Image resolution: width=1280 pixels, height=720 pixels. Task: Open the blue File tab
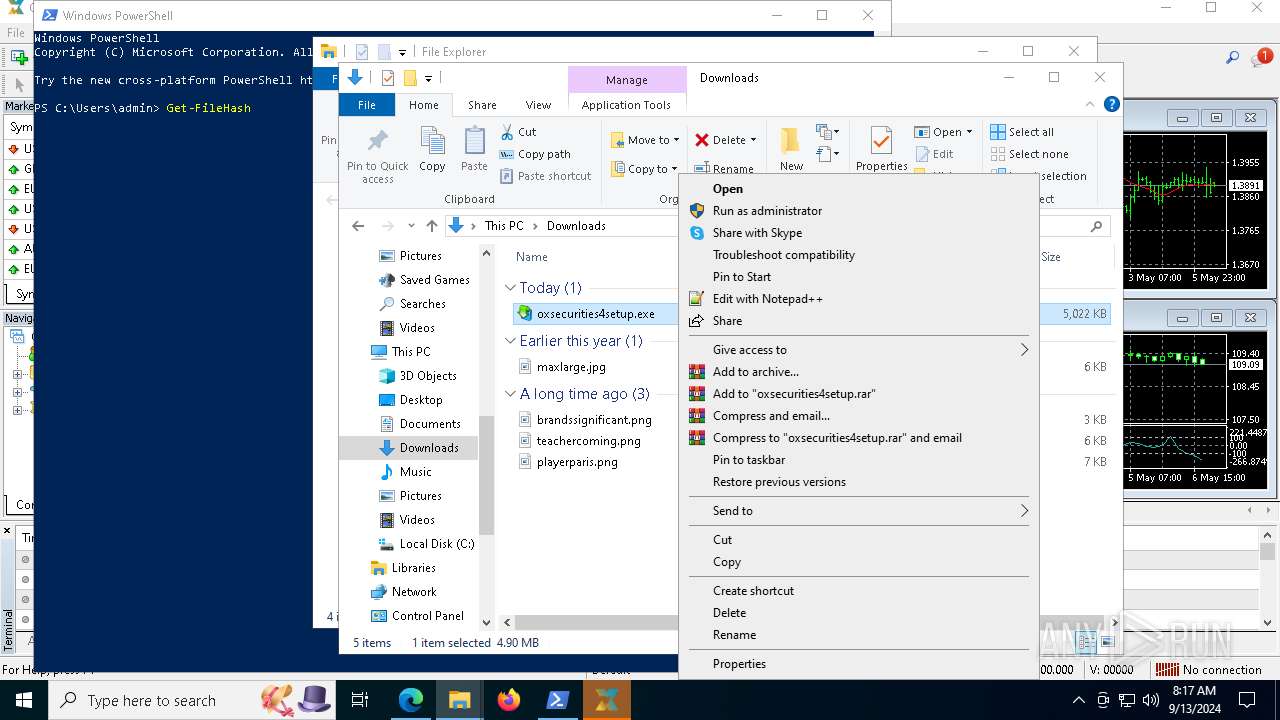[367, 105]
